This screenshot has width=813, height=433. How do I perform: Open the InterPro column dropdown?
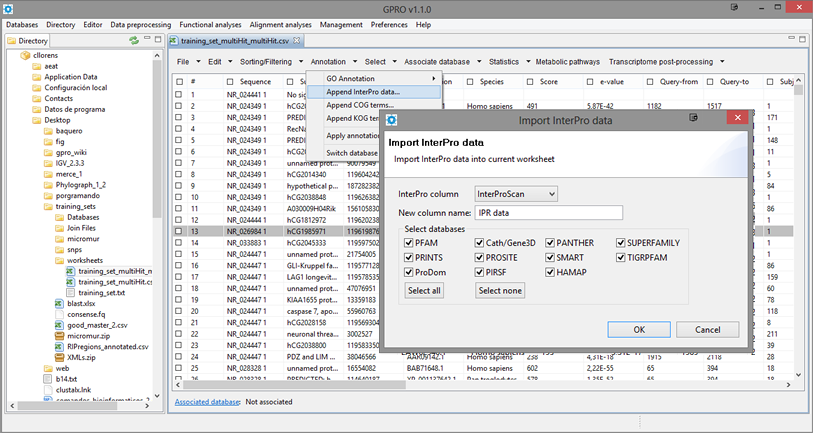[516, 193]
